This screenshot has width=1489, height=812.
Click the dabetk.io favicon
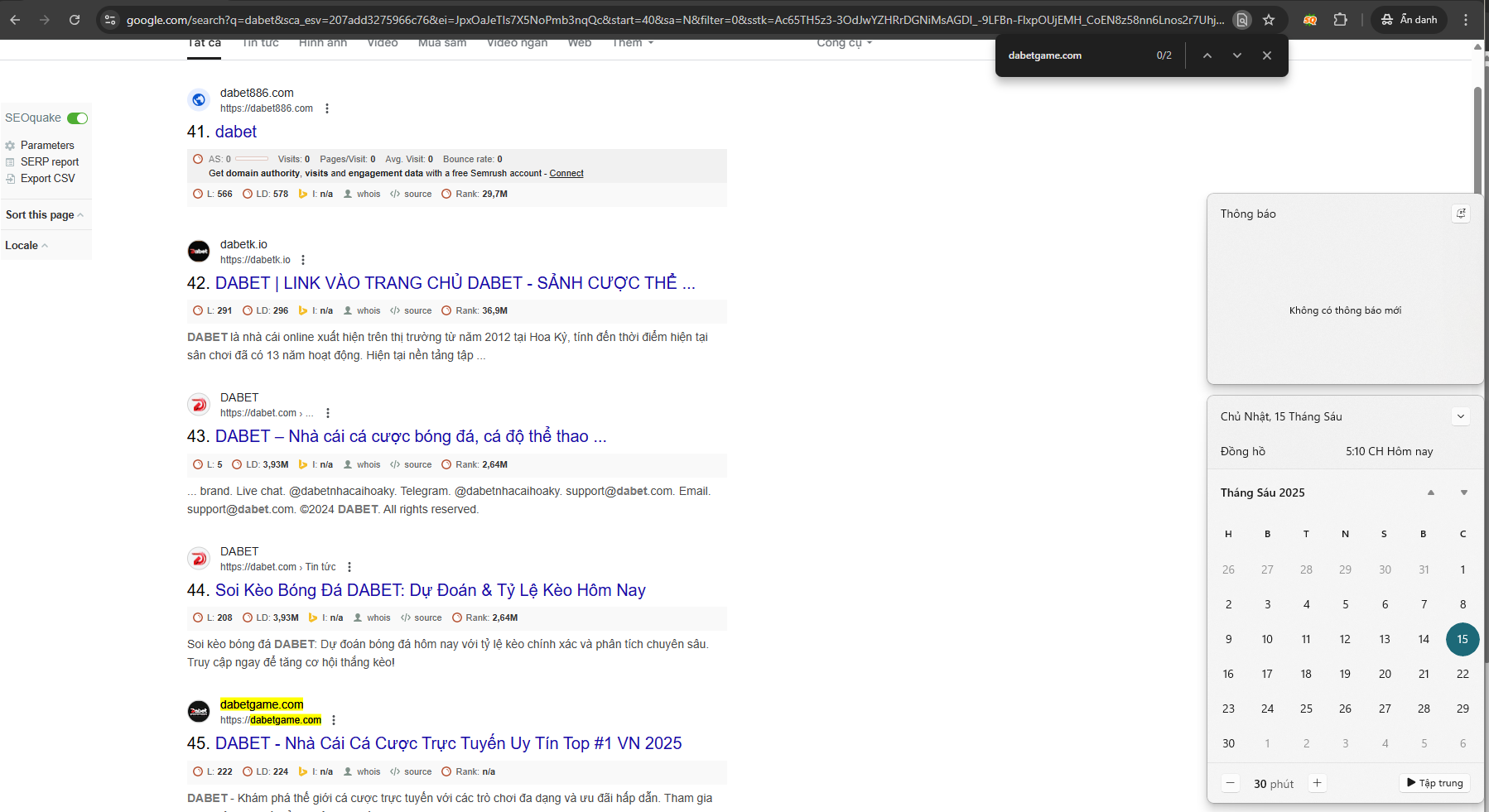tap(199, 251)
